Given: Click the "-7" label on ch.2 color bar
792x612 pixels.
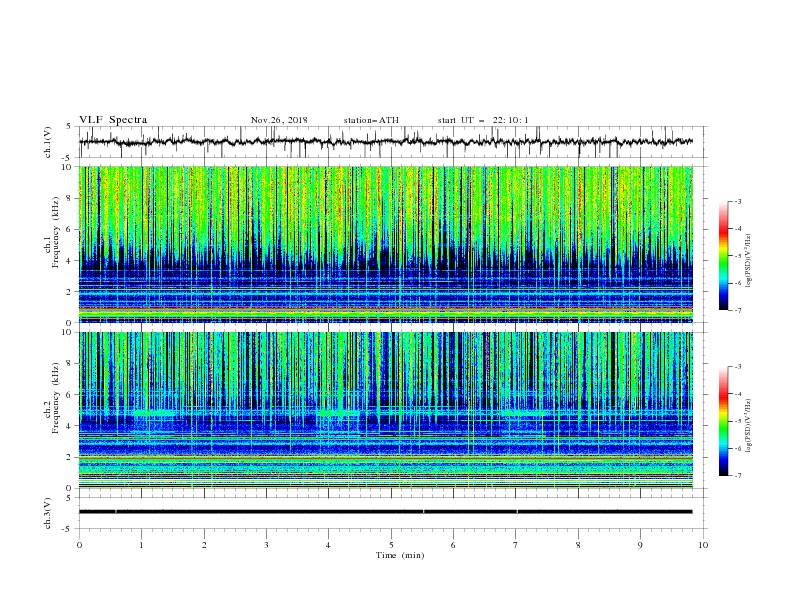Looking at the screenshot, I should (x=738, y=476).
